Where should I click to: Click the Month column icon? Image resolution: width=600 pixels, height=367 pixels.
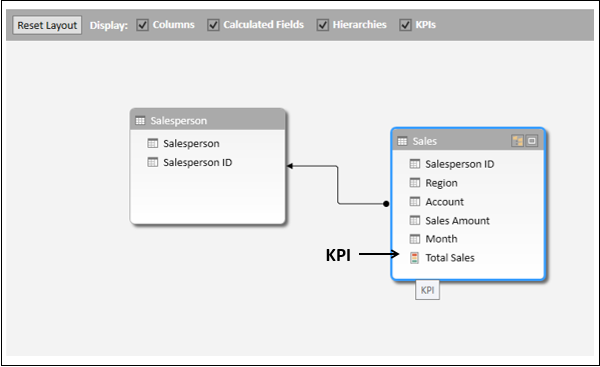[x=415, y=239]
